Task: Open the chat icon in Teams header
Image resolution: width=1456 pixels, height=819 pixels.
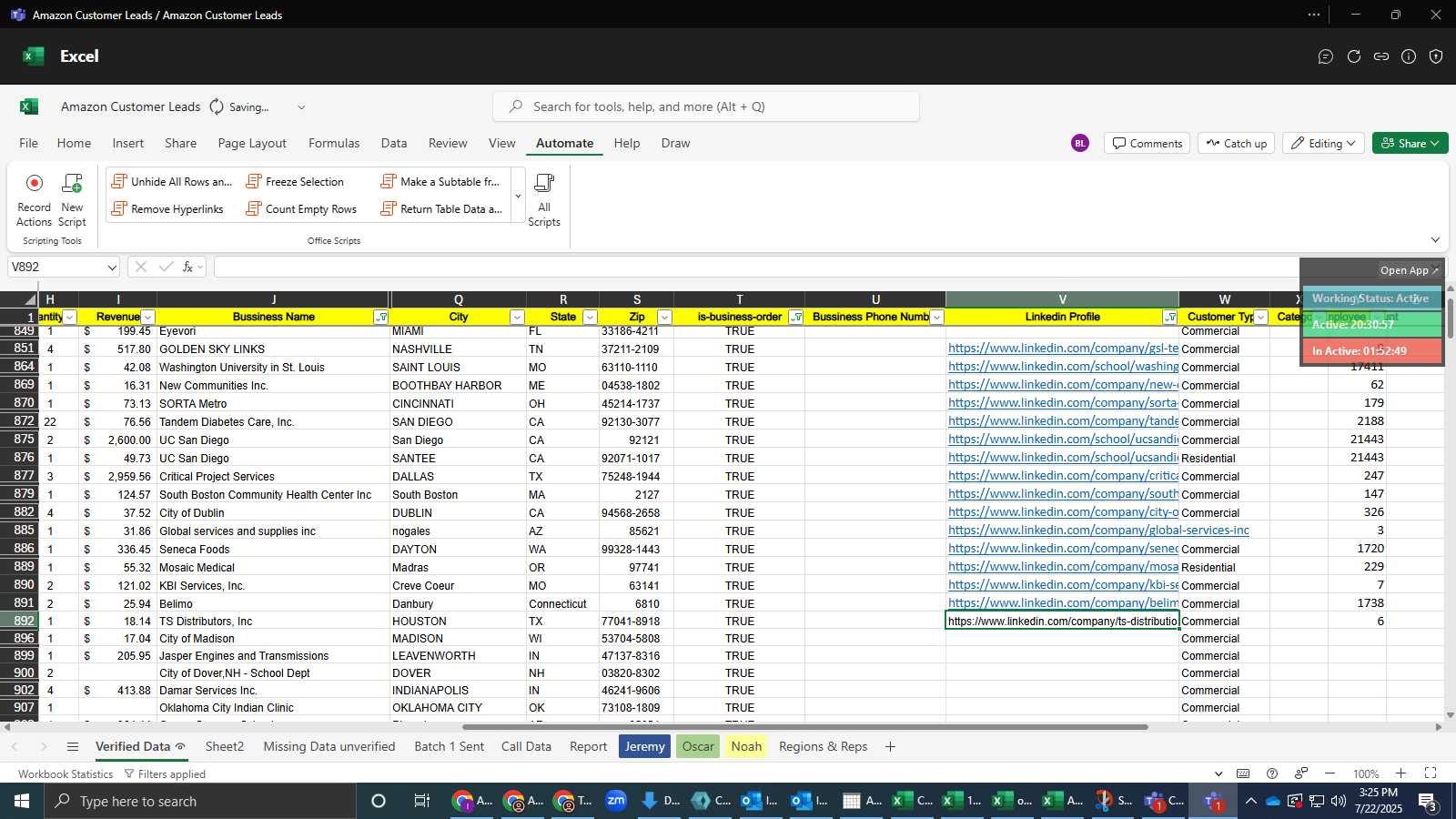Action: (x=1326, y=56)
